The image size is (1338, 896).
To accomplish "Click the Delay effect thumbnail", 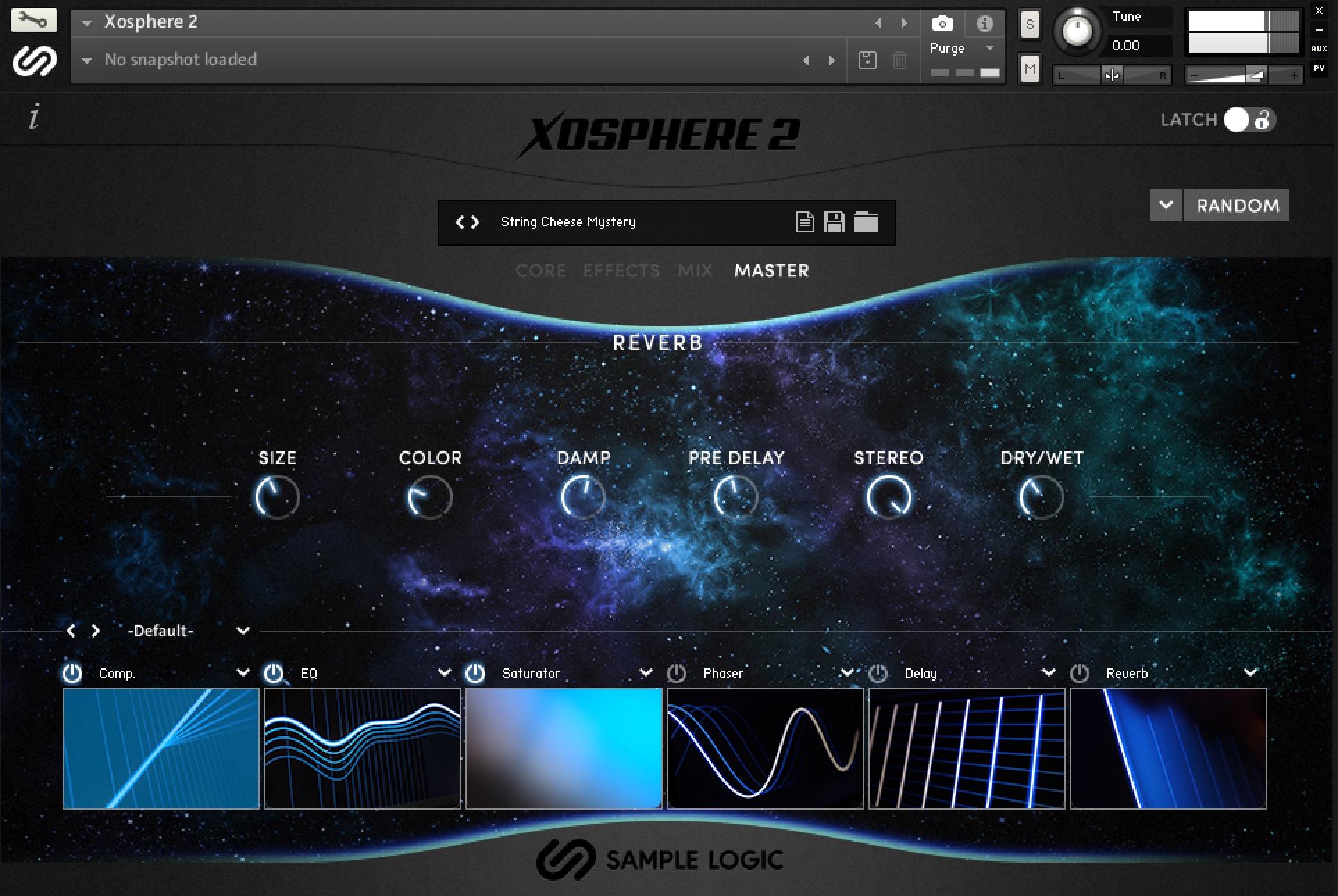I will pyautogui.click(x=966, y=749).
